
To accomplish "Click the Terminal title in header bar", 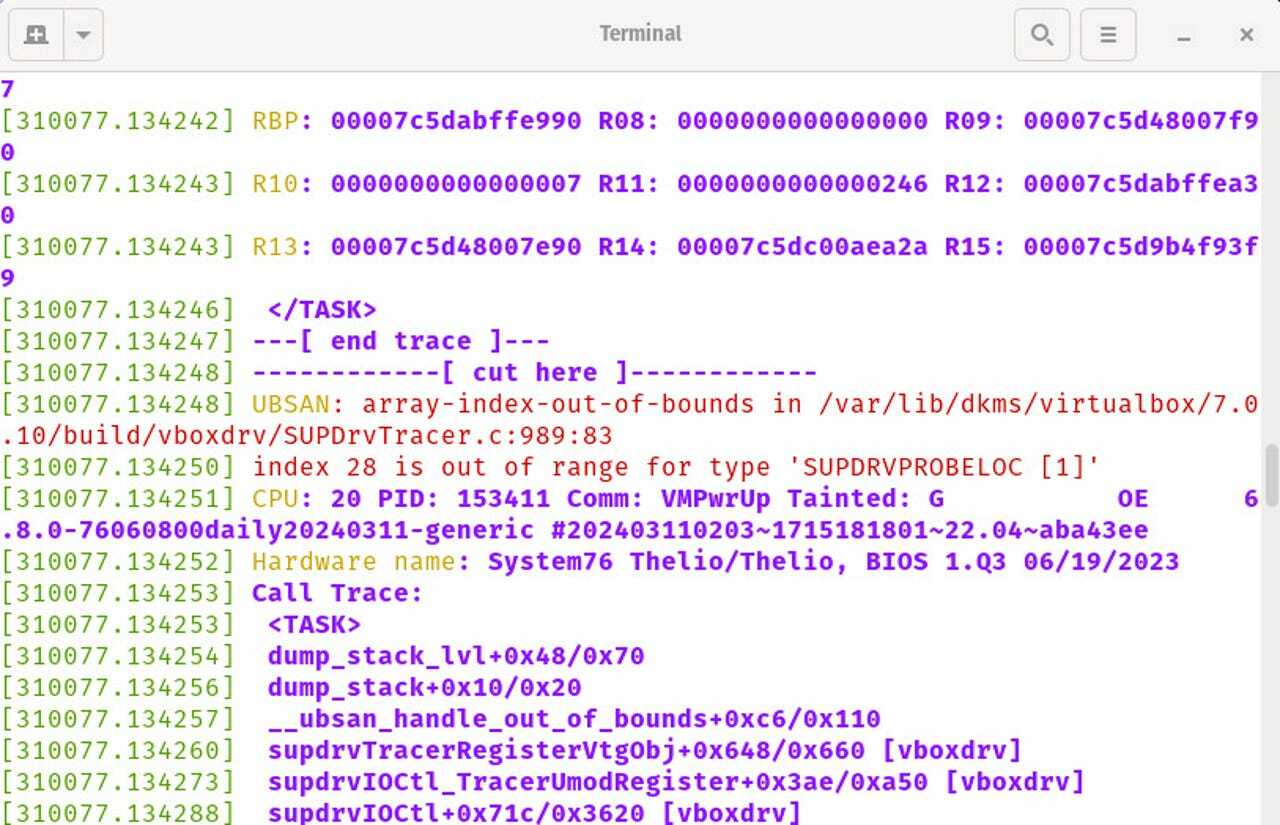I will [x=640, y=33].
